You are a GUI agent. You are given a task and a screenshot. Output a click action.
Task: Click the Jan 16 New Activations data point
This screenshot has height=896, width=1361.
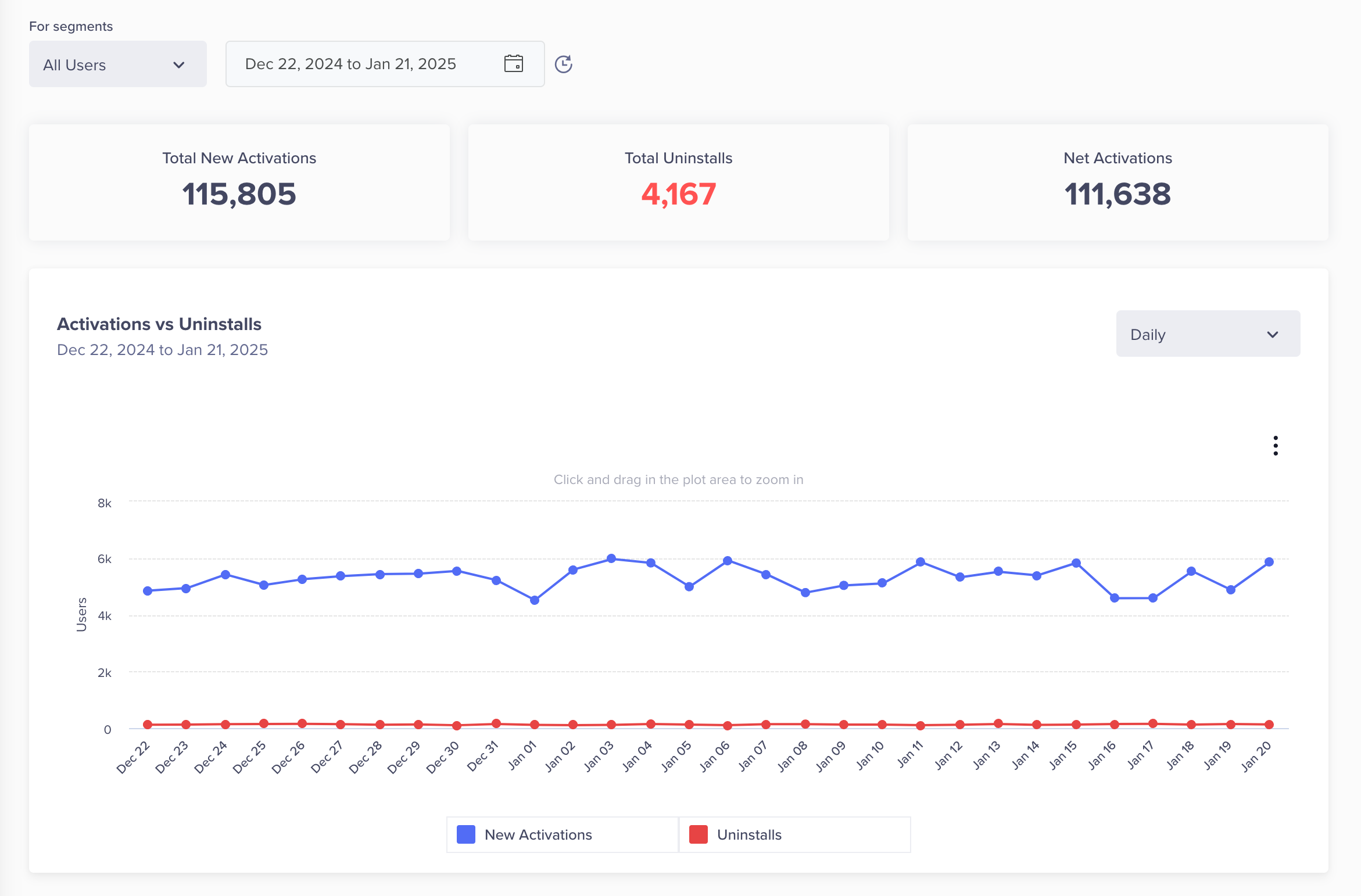click(x=1115, y=598)
